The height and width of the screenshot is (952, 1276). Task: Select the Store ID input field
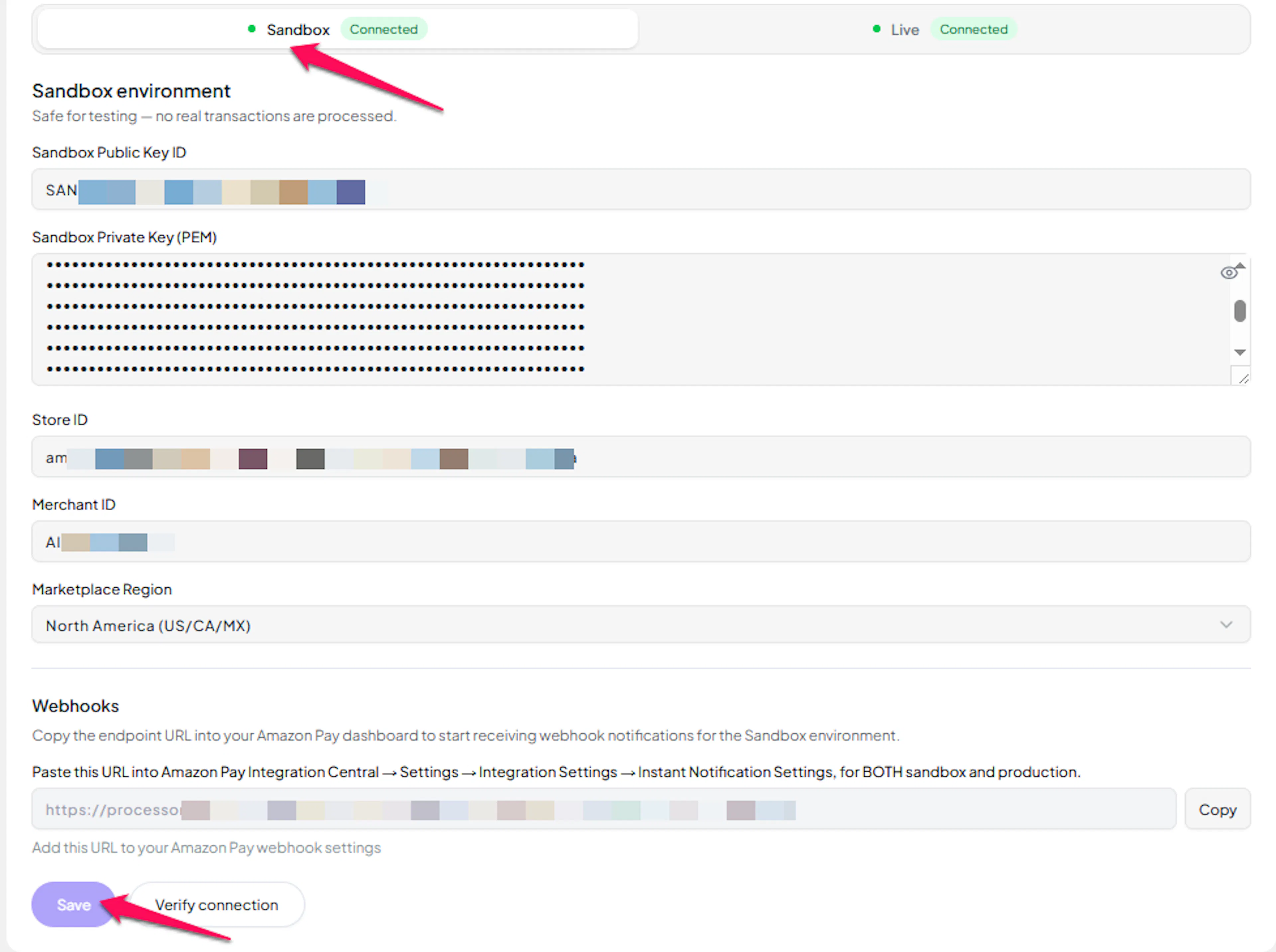coord(641,457)
